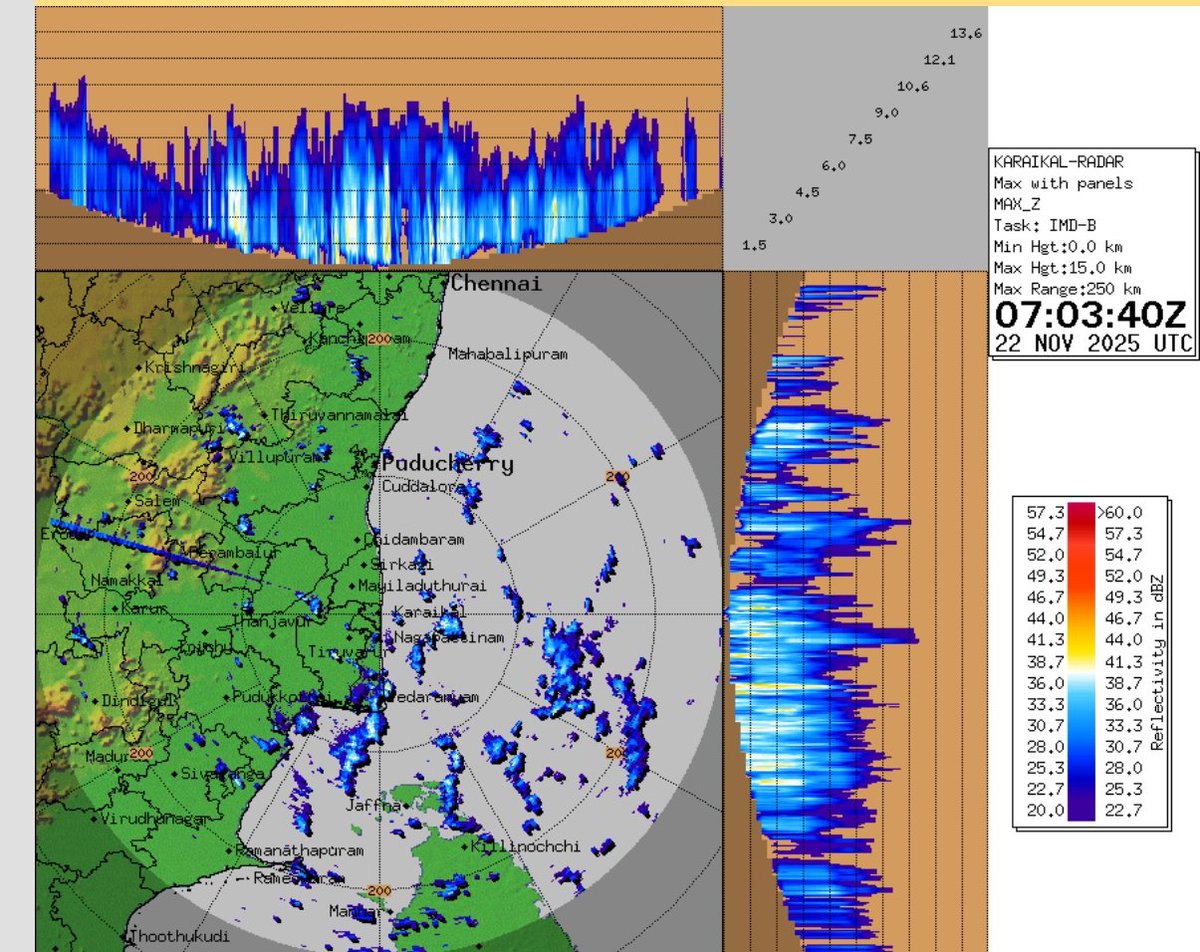Viewport: 1200px width, 952px height.
Task: Select the Dindigul label
Action: pos(138,701)
